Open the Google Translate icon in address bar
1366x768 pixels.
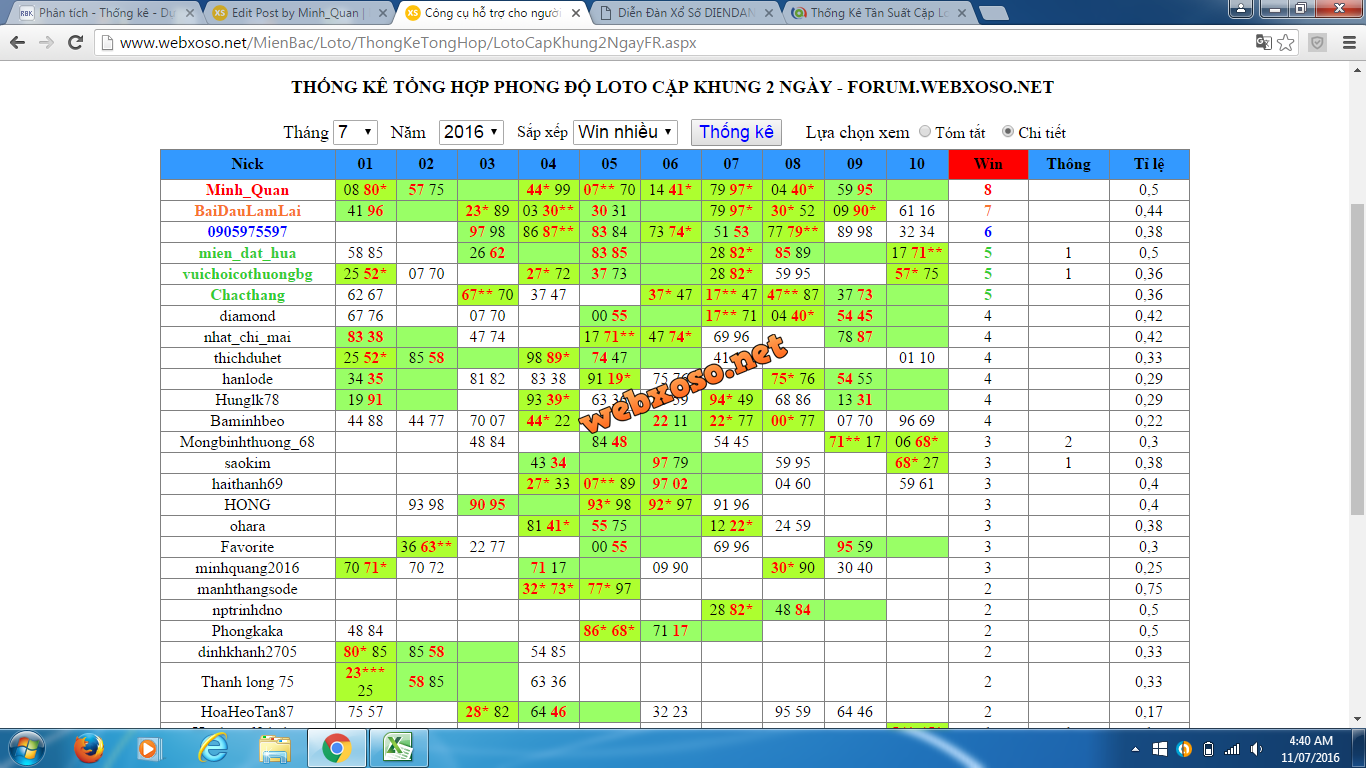[1264, 43]
